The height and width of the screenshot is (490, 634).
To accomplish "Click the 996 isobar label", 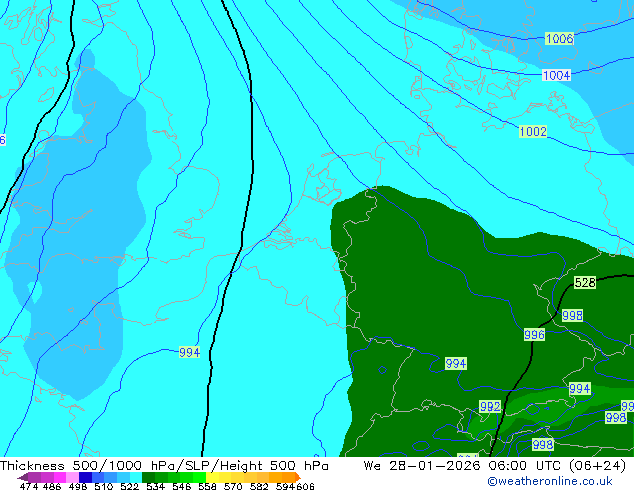I will [534, 334].
